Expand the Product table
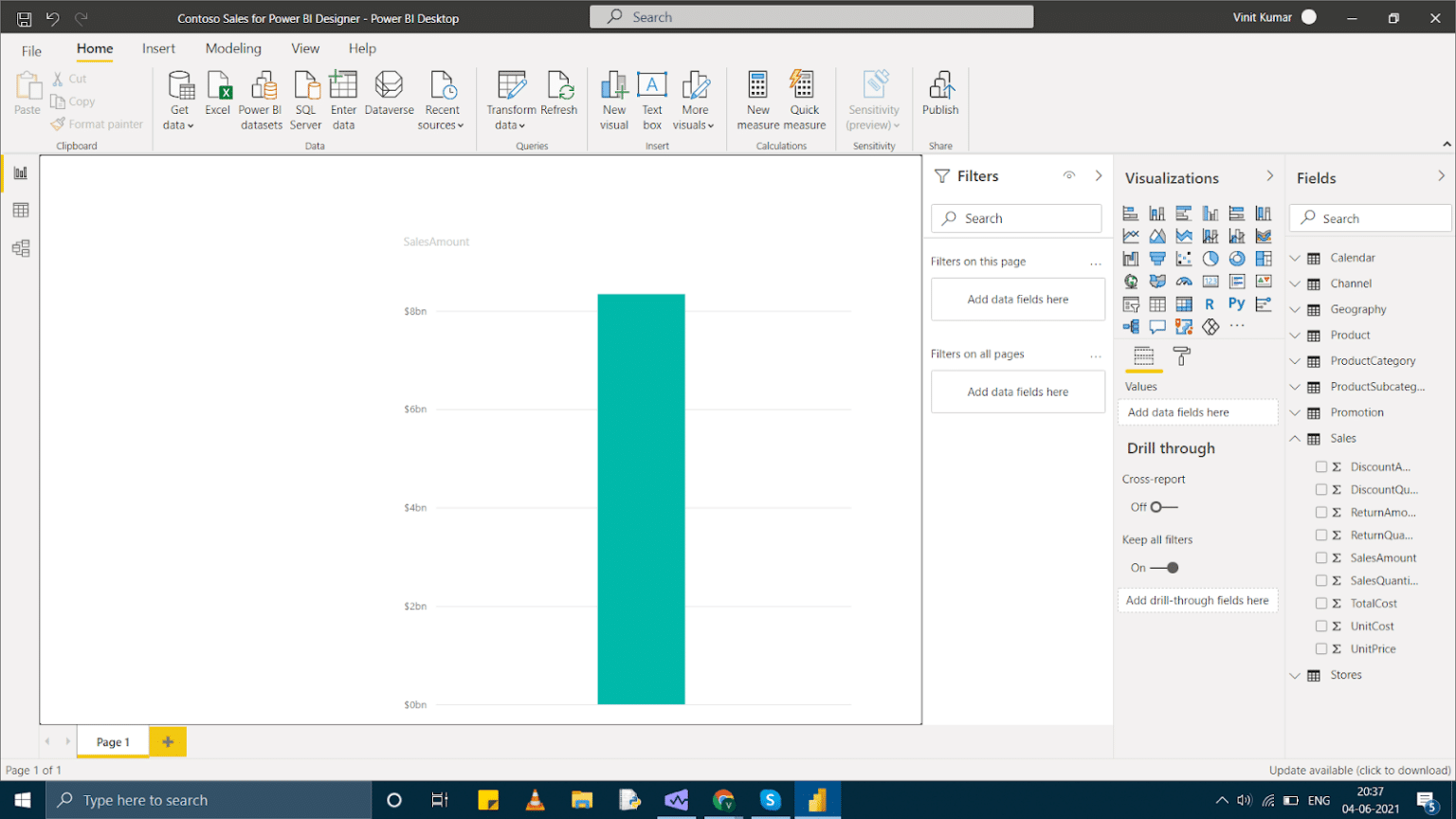Screen dimensions: 1456x819 1296,335
